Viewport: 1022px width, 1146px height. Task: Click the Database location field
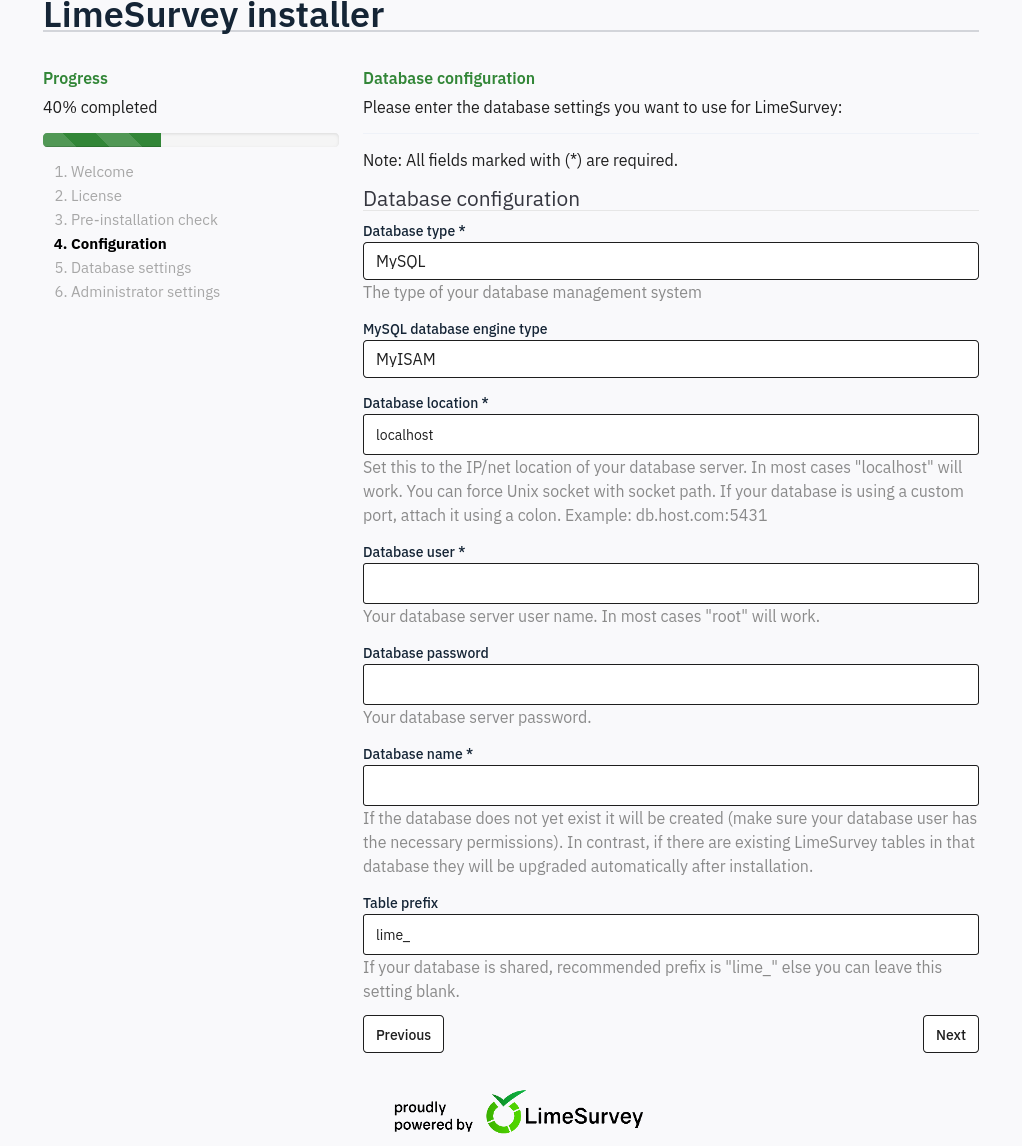pos(670,435)
